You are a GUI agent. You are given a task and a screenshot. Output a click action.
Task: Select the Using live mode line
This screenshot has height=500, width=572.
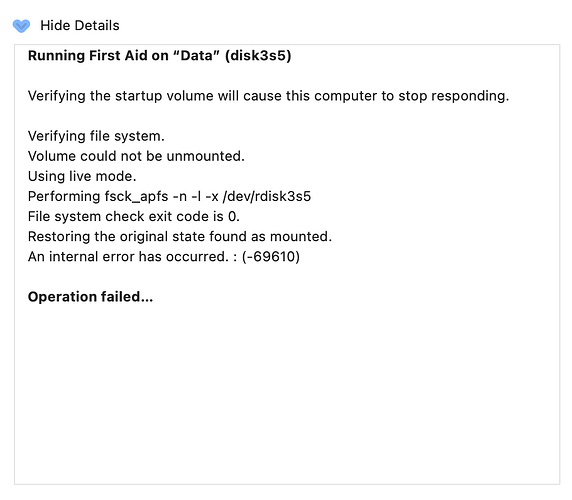82,176
